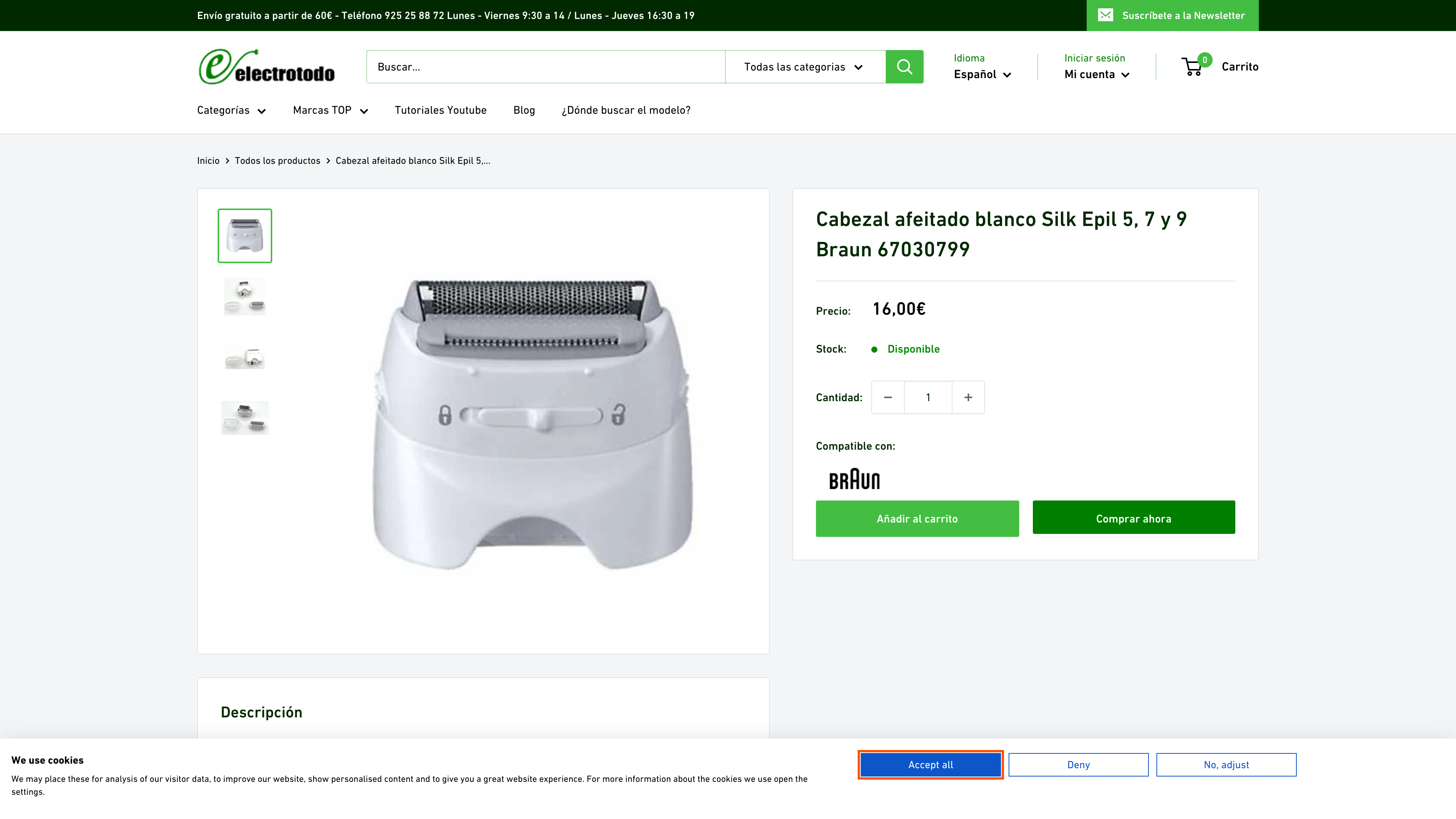The image size is (1456, 819).
Task: Click Añadir al carrito button
Action: [917, 518]
